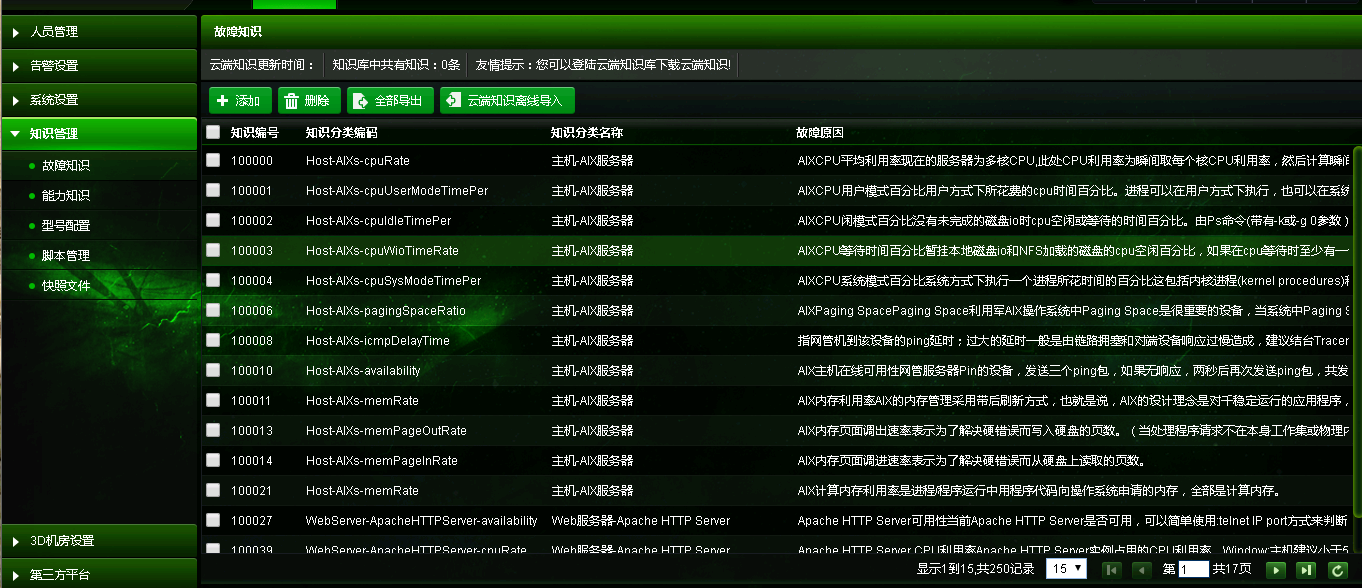Select the Host-AIXs-pagingSpaceRatio cell
This screenshot has height=588, width=1362.
pyautogui.click(x=386, y=311)
